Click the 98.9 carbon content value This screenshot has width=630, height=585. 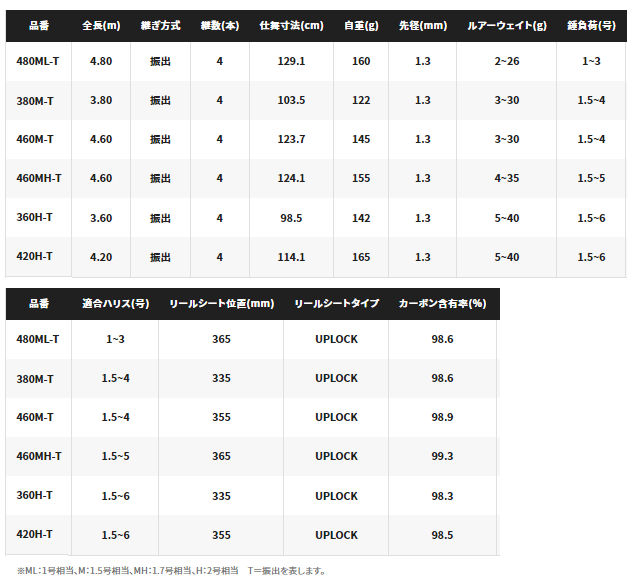[442, 417]
